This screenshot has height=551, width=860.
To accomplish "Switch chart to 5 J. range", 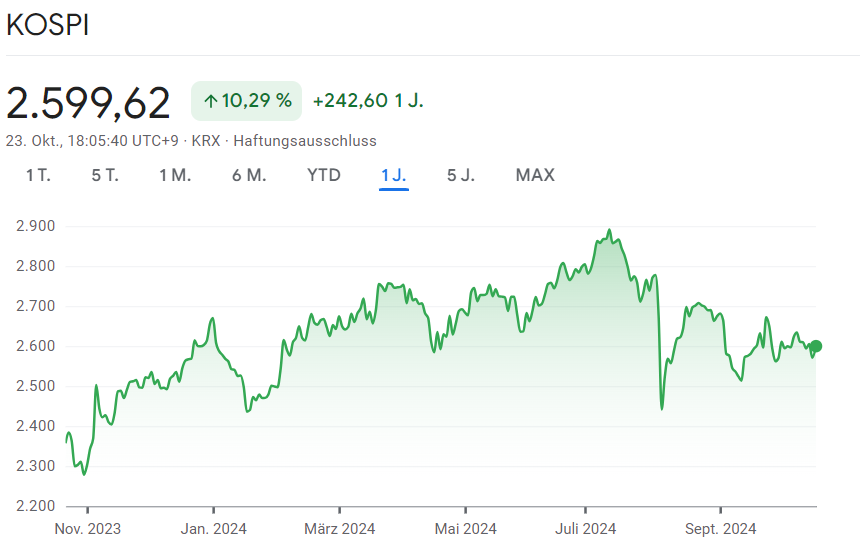I will tap(461, 175).
